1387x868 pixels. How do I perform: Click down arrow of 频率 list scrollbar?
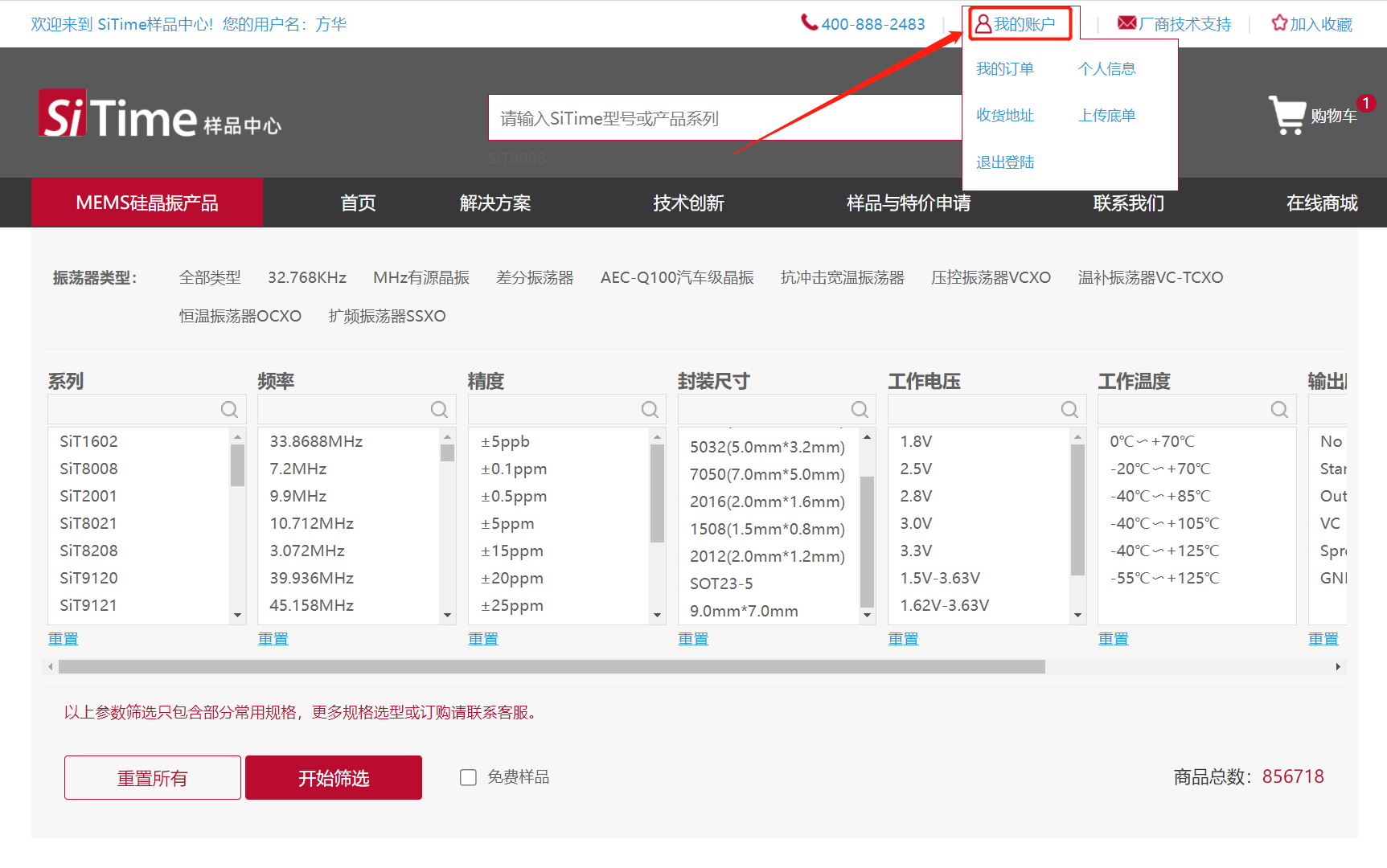point(447,616)
